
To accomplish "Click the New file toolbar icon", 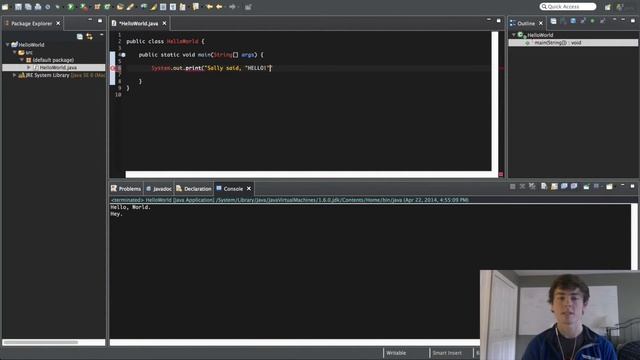I will click(5, 7).
